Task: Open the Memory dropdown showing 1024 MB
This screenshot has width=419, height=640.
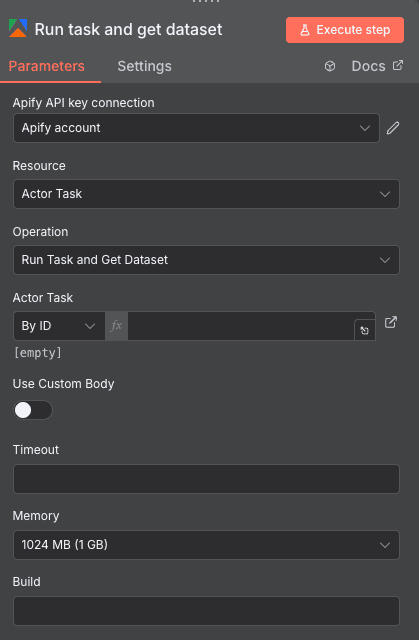Action: tap(206, 545)
